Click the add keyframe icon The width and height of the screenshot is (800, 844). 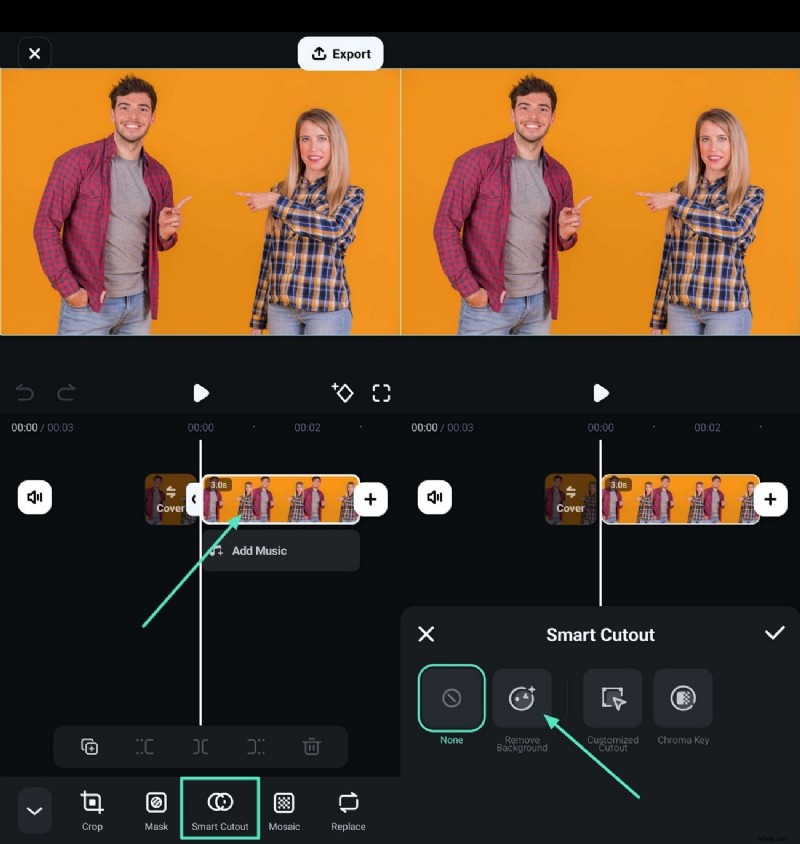[343, 393]
